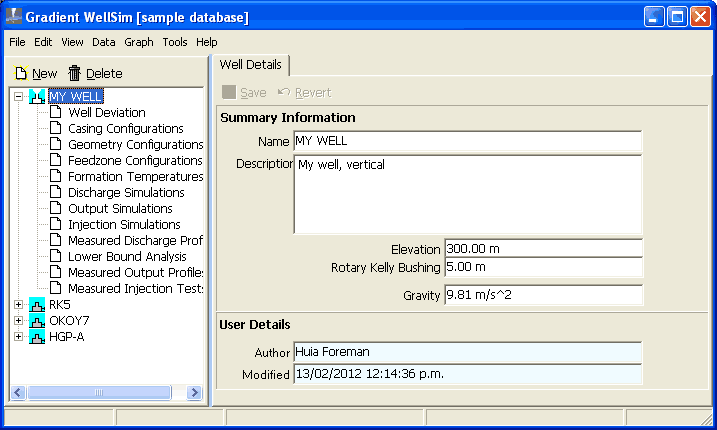
Task: Click the Lower Bound Analysis page icon
Action: (55, 256)
